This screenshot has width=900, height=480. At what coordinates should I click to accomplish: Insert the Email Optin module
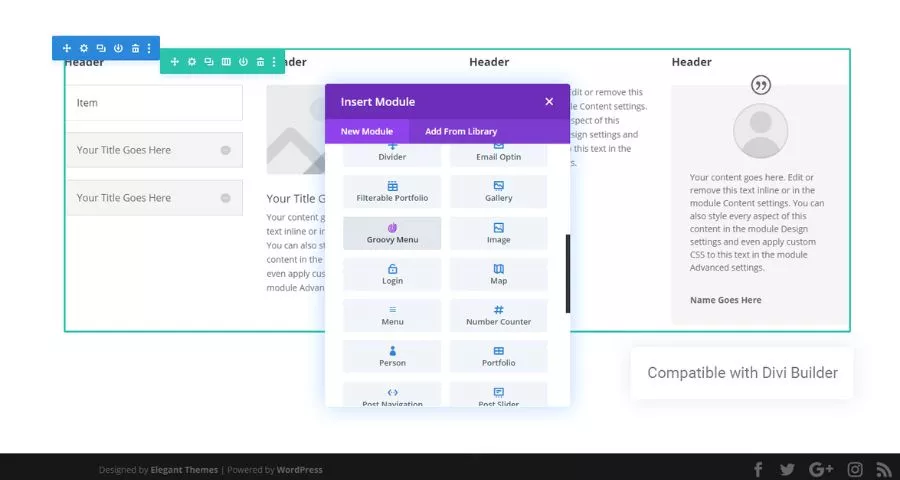click(x=499, y=154)
